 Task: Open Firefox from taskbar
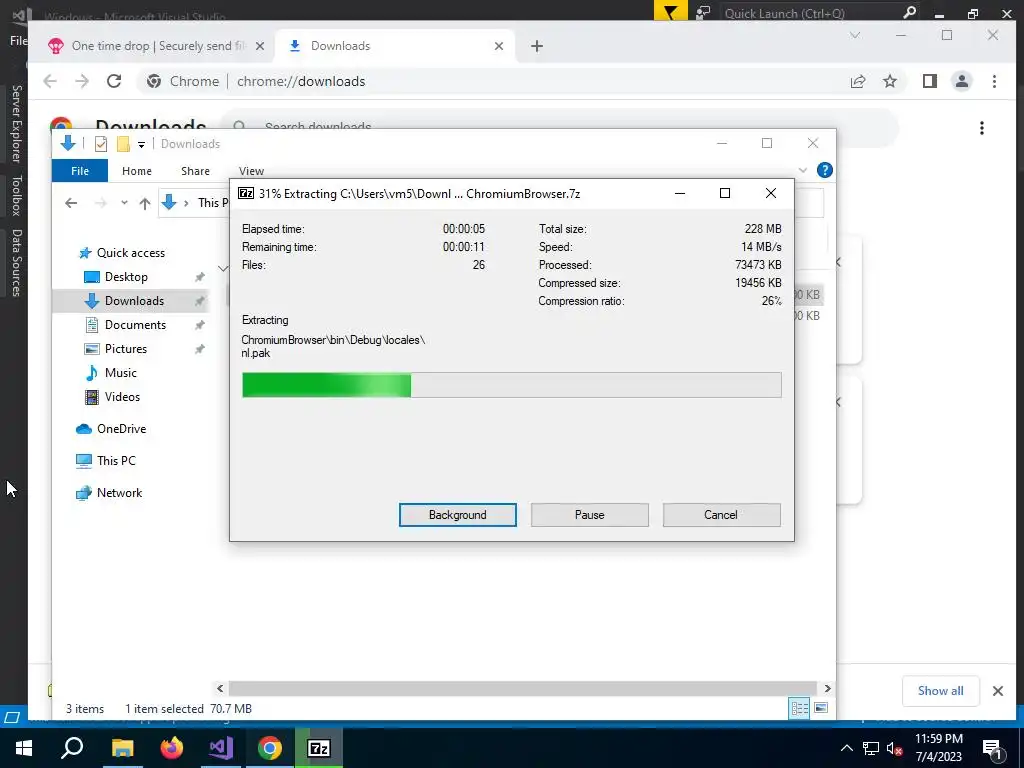click(171, 748)
